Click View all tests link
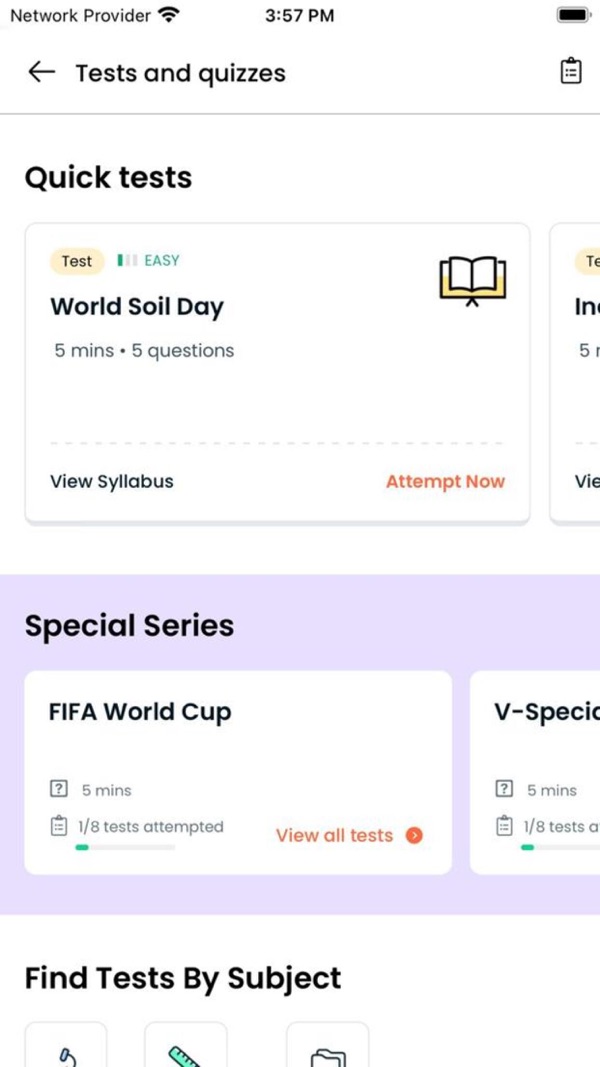 click(334, 836)
